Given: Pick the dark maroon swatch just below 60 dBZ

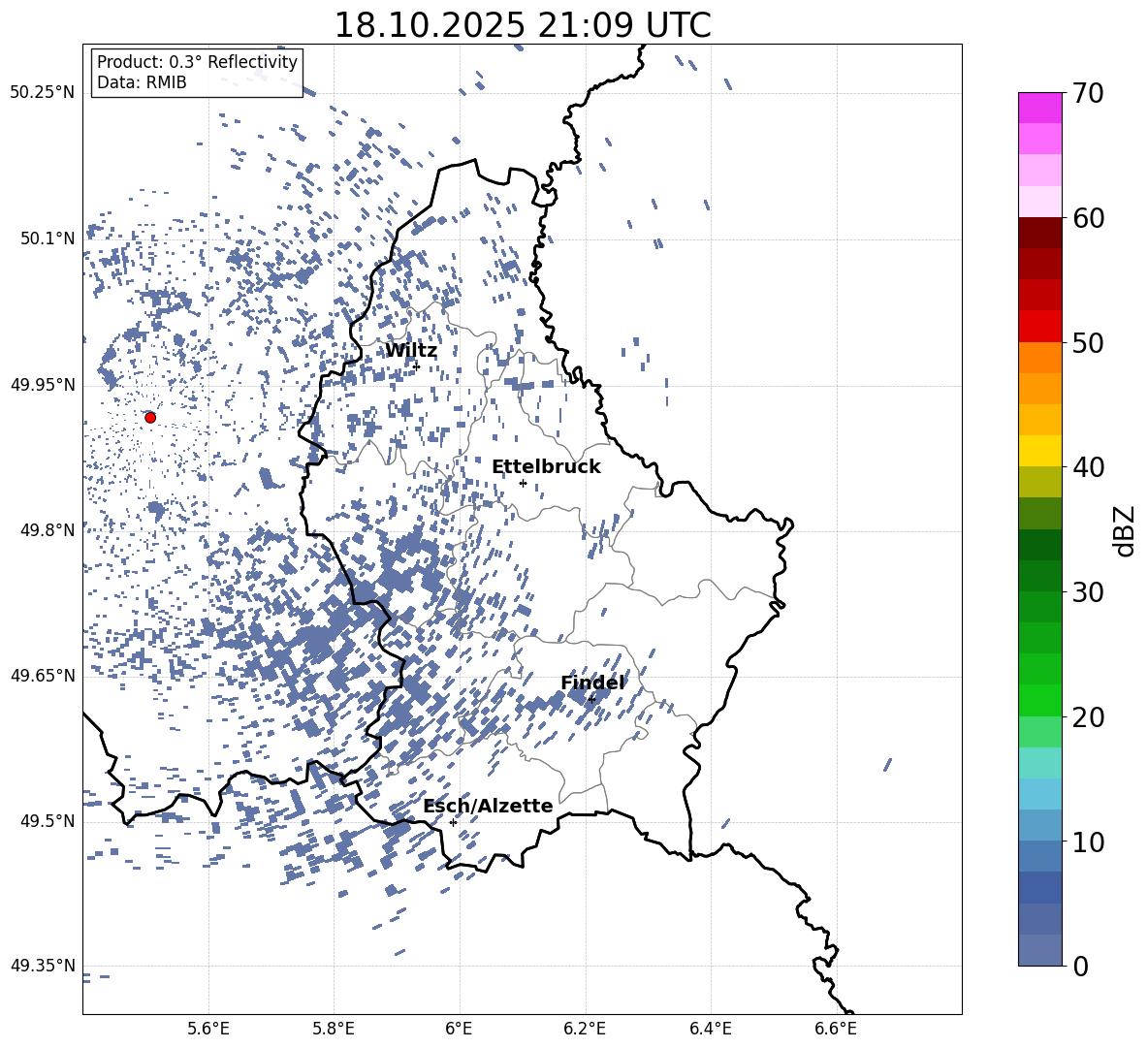Looking at the screenshot, I should click(1040, 233).
